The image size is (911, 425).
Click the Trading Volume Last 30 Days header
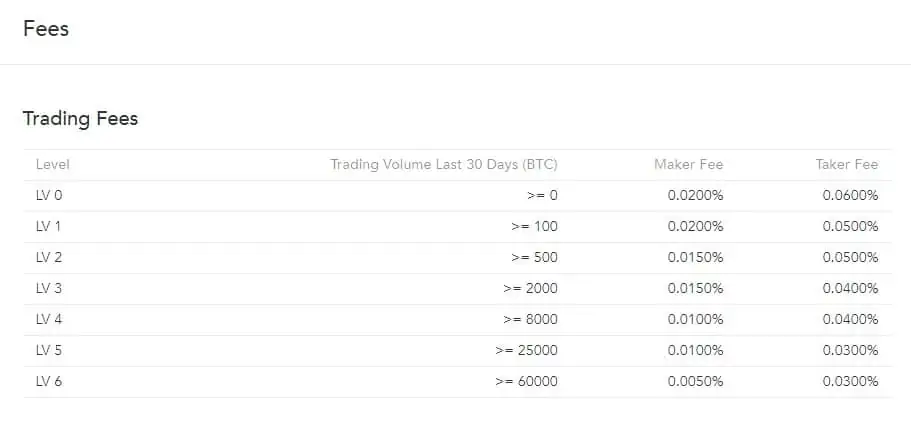(x=444, y=164)
